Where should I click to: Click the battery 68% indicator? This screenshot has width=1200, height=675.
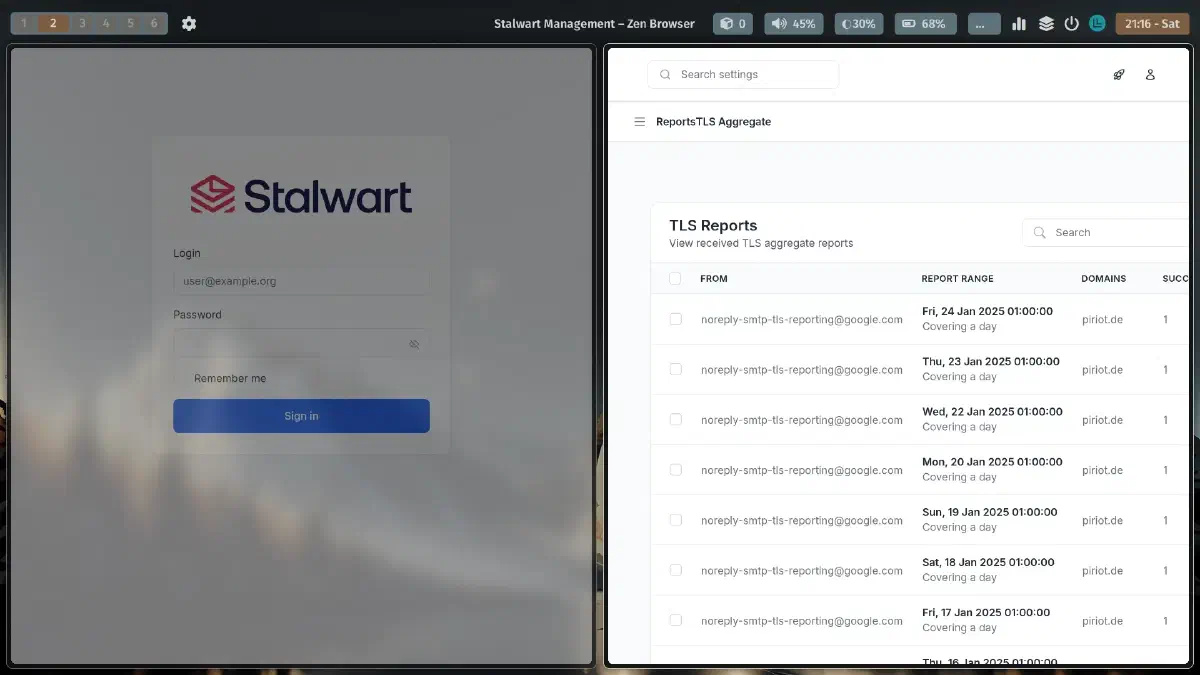(x=925, y=23)
